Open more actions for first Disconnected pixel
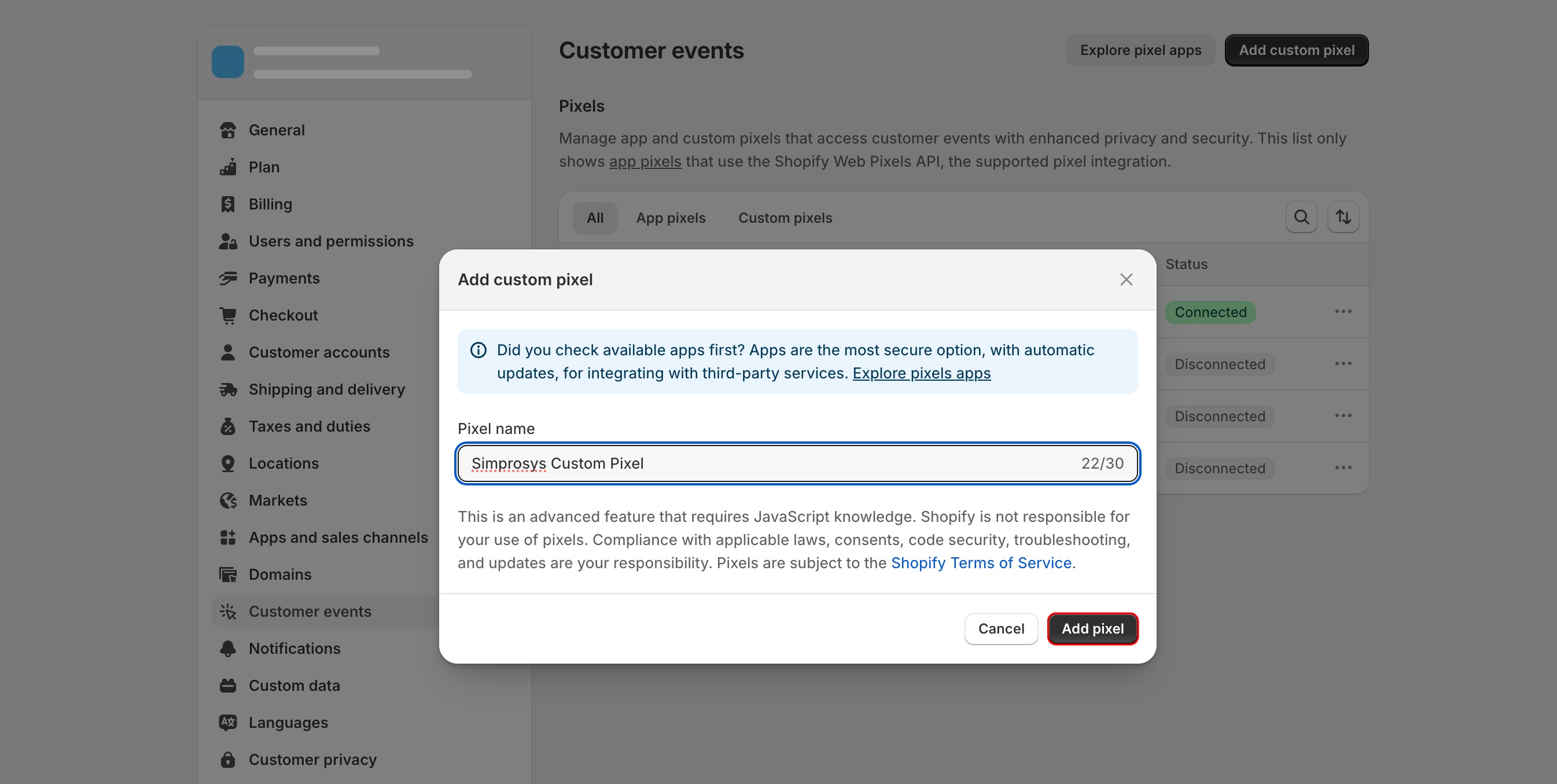Viewport: 1557px width, 784px height. (1343, 363)
